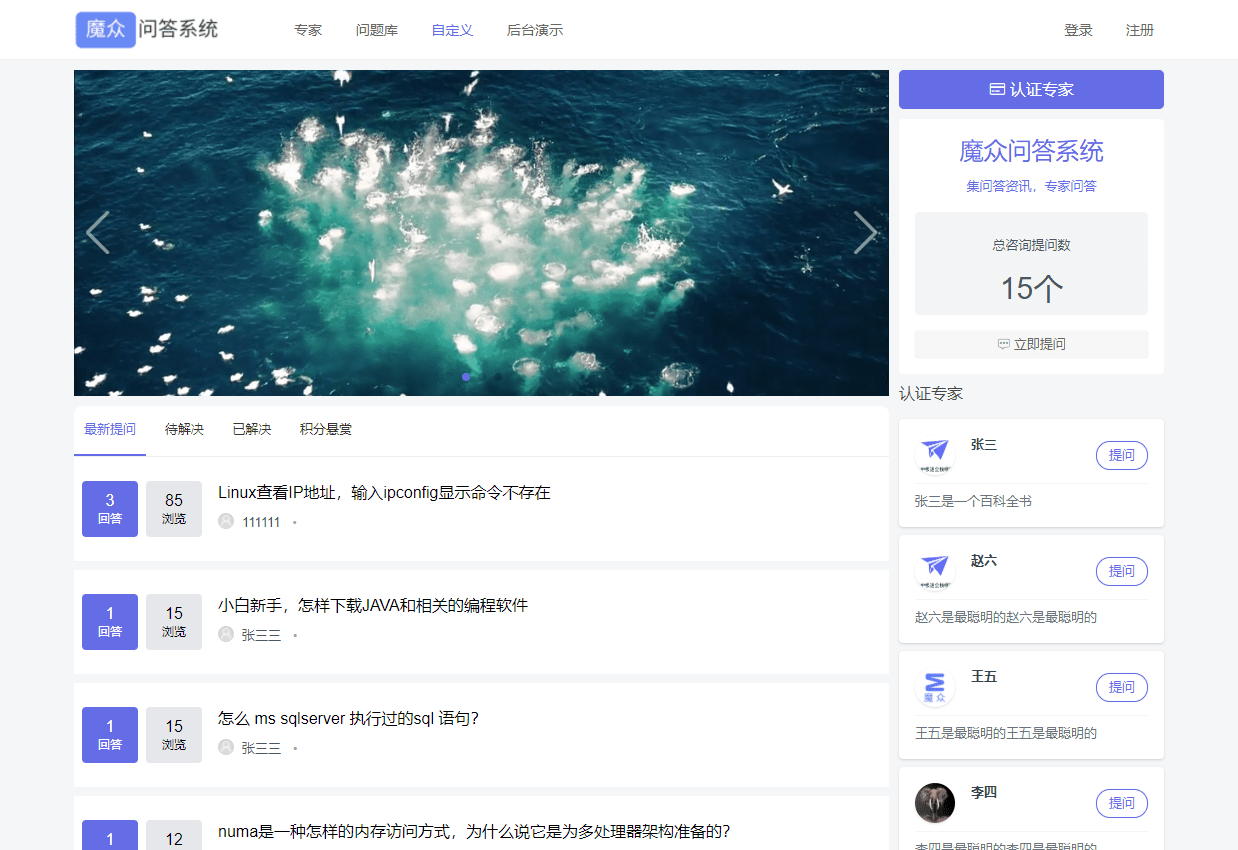Show next carousel slide arrow
Viewport: 1238px width, 850px height.
coord(865,233)
